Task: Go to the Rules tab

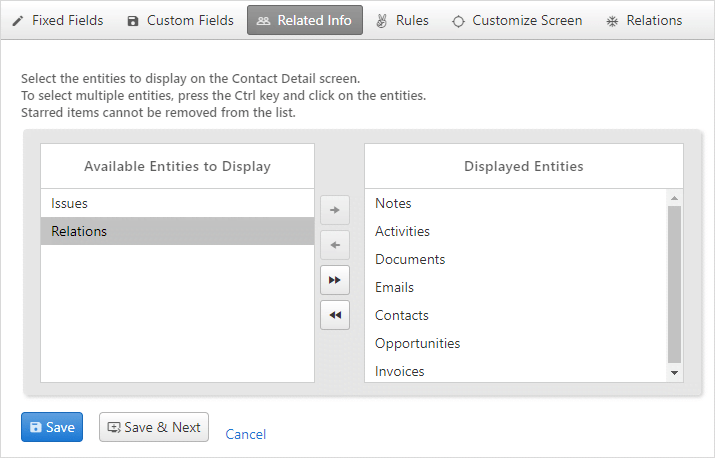Action: point(402,21)
